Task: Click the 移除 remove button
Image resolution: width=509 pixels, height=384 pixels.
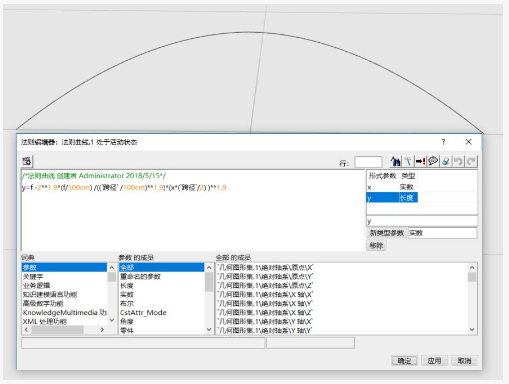Action: click(x=376, y=245)
